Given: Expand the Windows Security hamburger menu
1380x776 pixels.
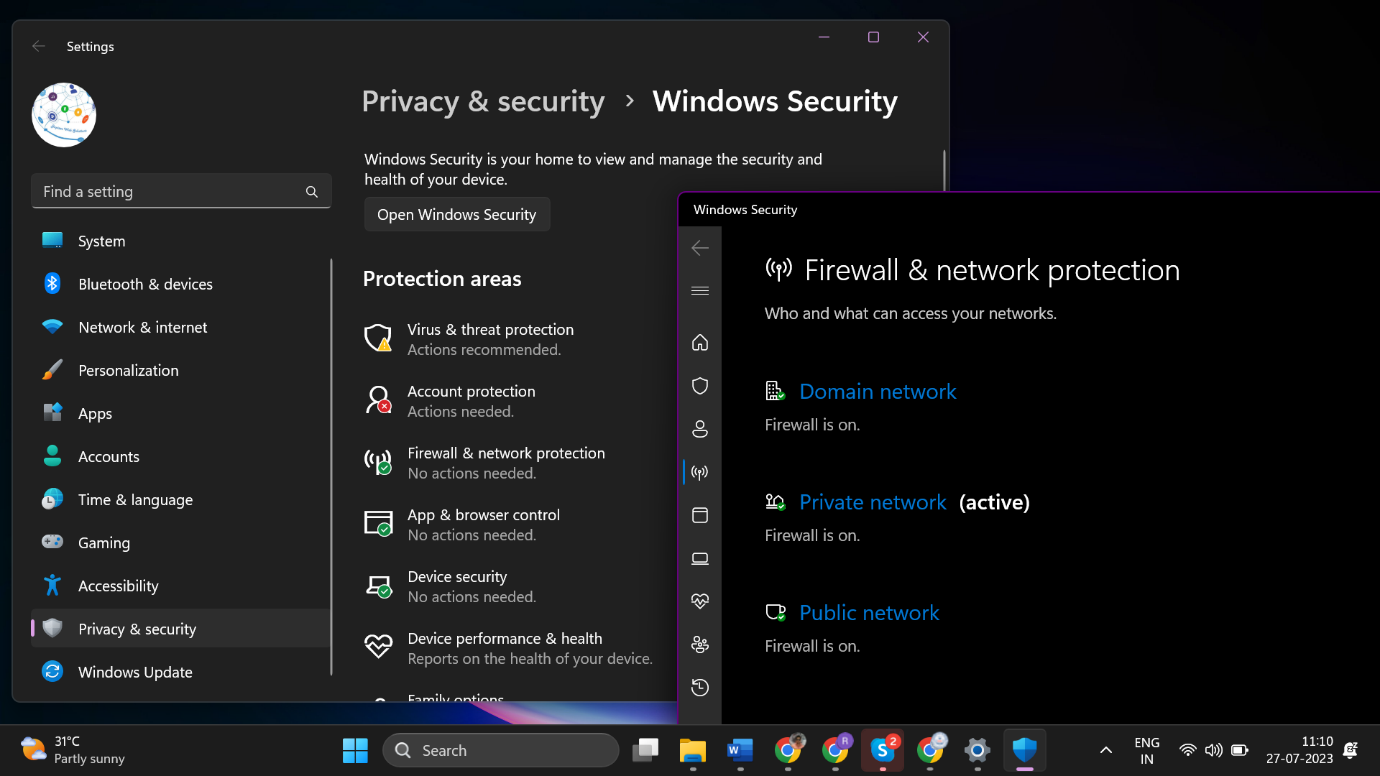Looking at the screenshot, I should [700, 291].
